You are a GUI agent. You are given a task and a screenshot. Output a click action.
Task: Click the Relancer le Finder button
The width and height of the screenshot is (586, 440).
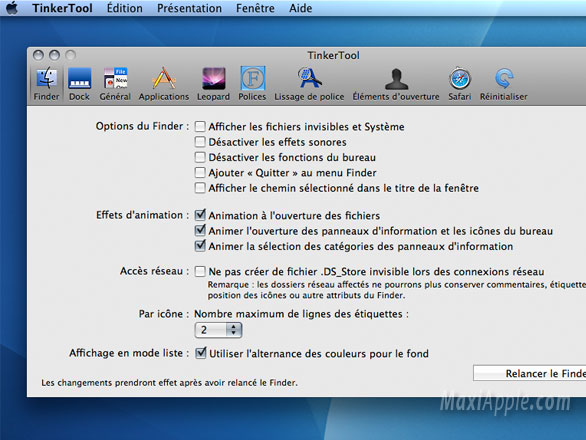(529, 373)
